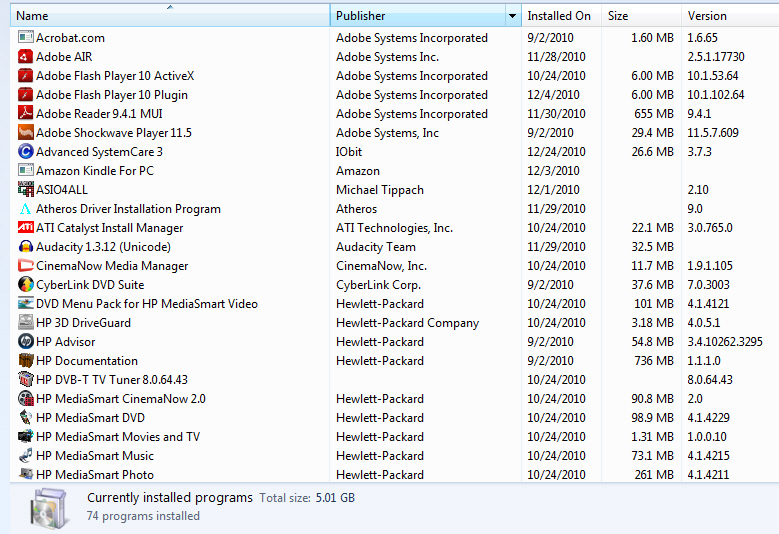Screen dimensions: 779x534
Task: Select the Advanced SystemCare 3 icon
Action: coord(26,152)
